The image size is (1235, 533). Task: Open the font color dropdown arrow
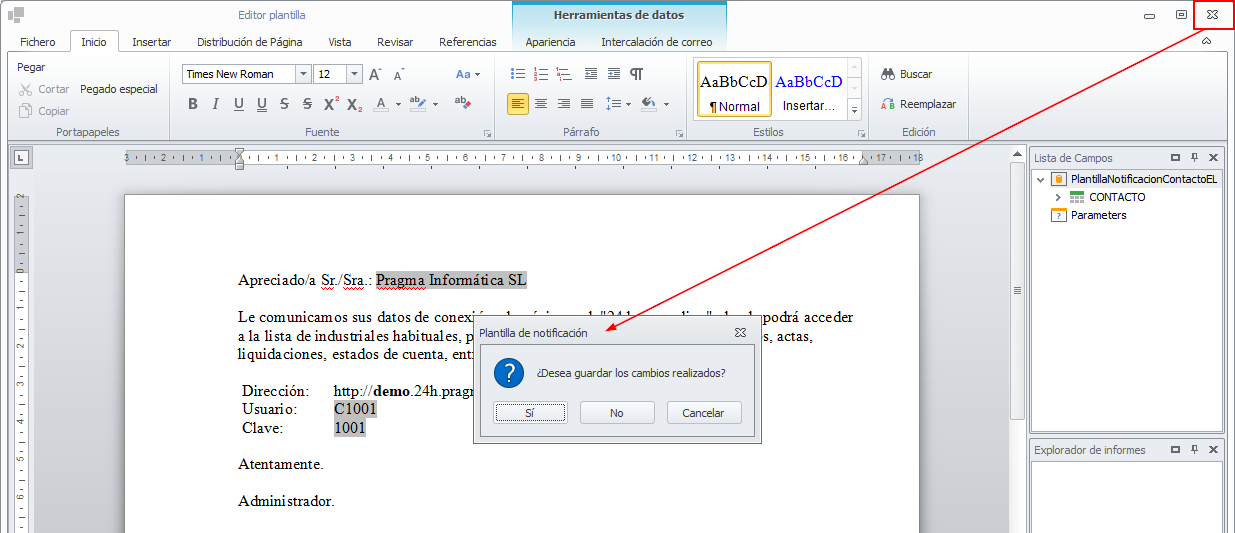click(x=398, y=104)
